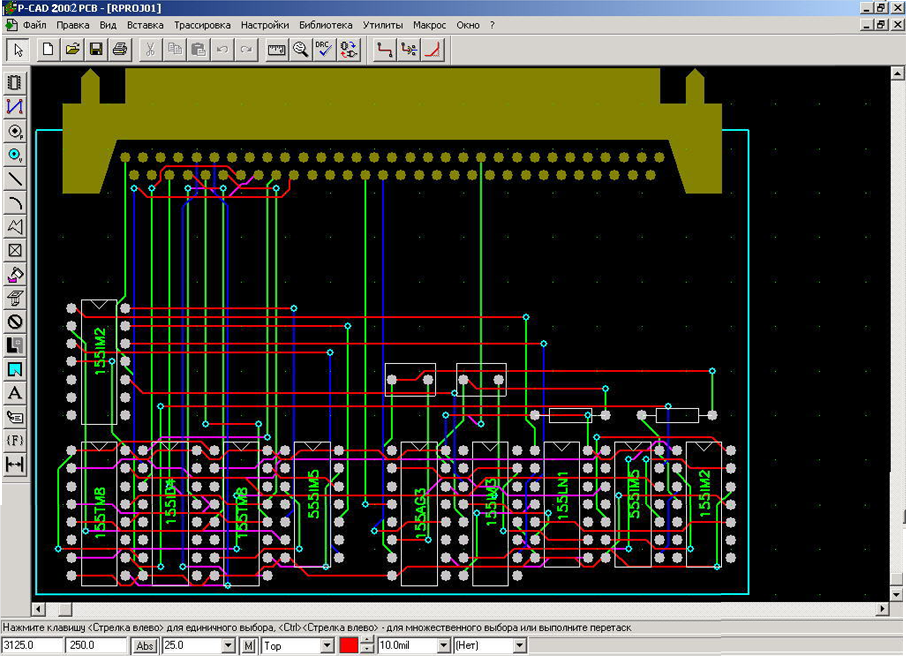Screen dimensions: 906x656
Task: Print the board layout
Action: [120, 50]
